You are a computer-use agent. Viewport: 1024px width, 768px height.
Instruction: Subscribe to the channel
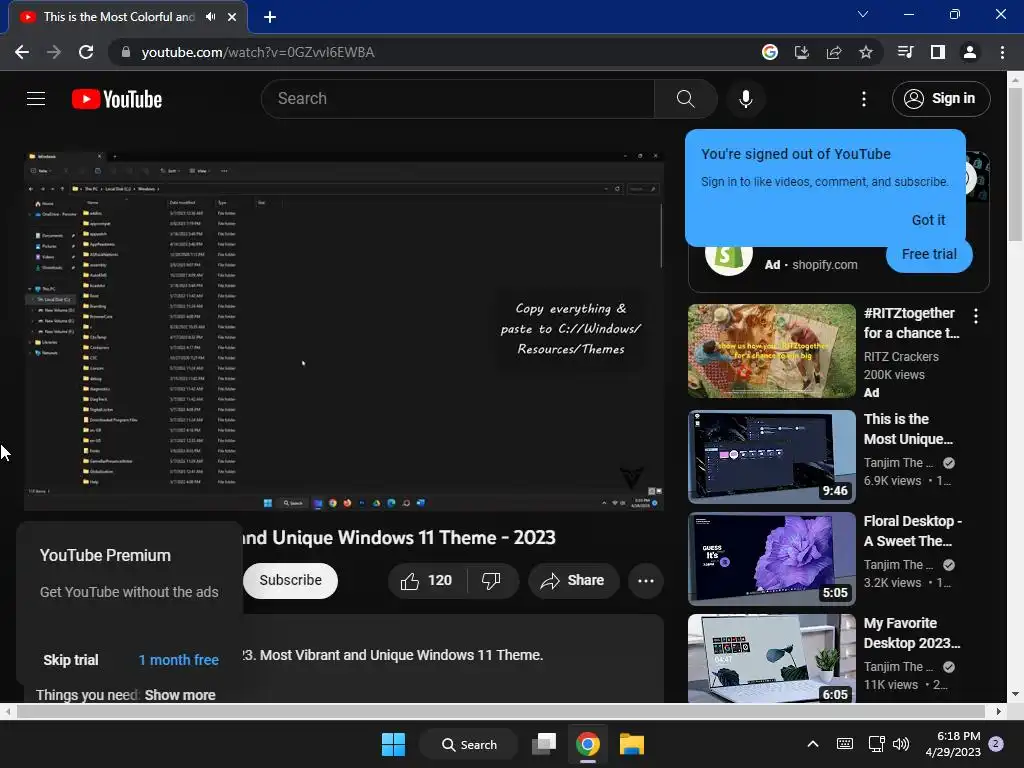click(291, 581)
